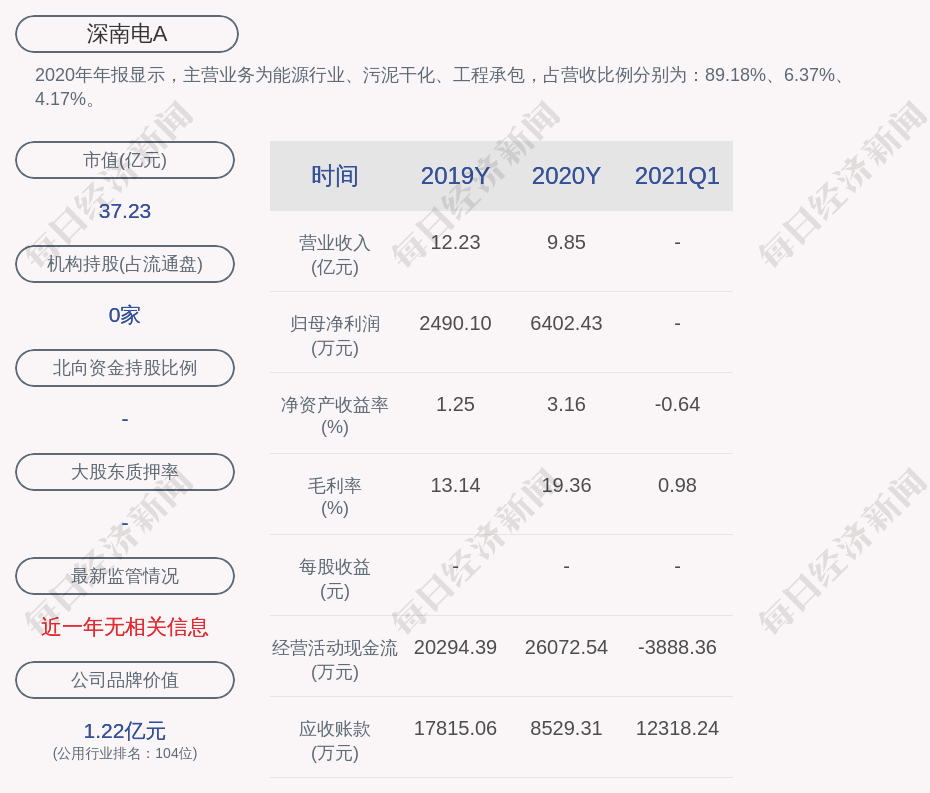The height and width of the screenshot is (793, 930).
Task: Click cash flow value 20294.39
Action: tap(456, 648)
